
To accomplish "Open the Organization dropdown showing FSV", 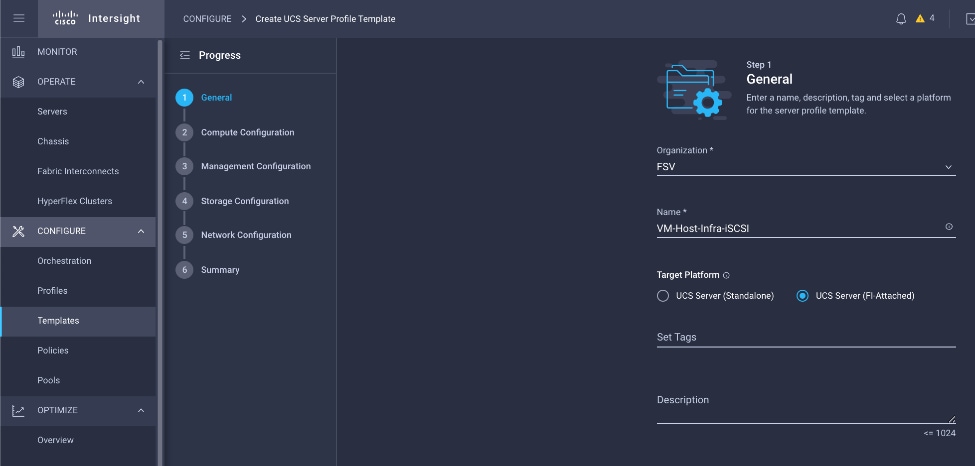I will pyautogui.click(x=806, y=167).
